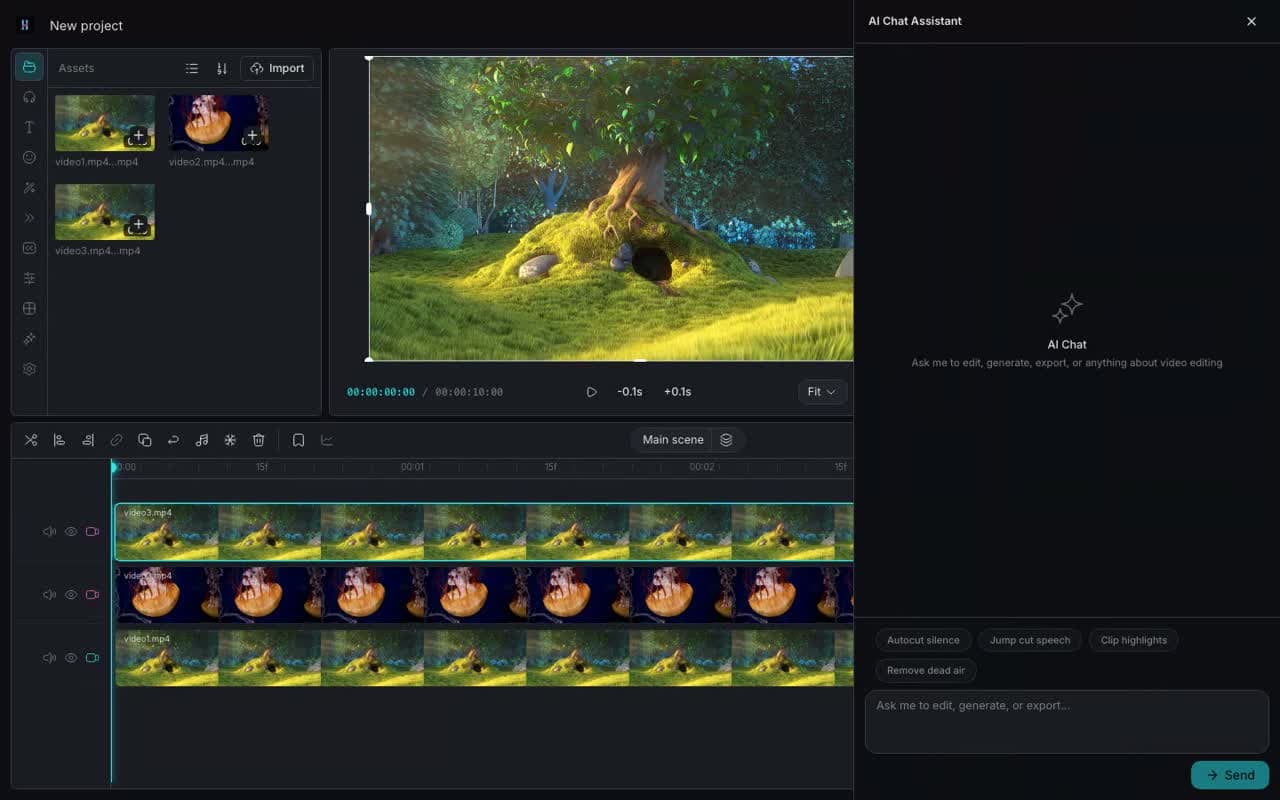Switch assets to list view
The width and height of the screenshot is (1280, 800).
click(192, 68)
